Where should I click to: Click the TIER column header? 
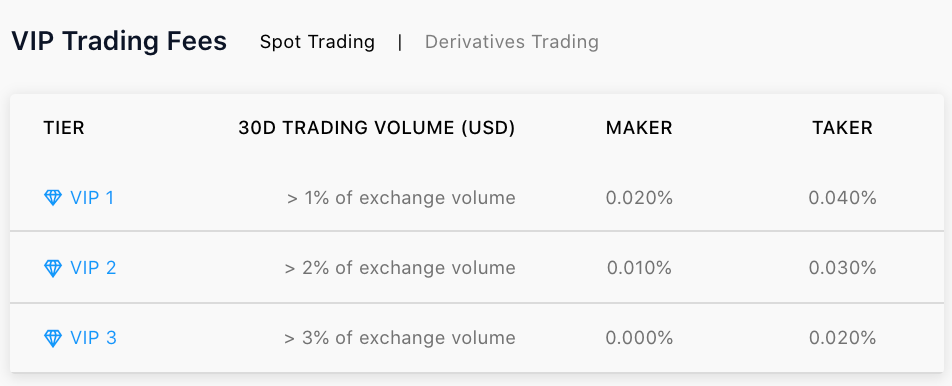pyautogui.click(x=64, y=127)
